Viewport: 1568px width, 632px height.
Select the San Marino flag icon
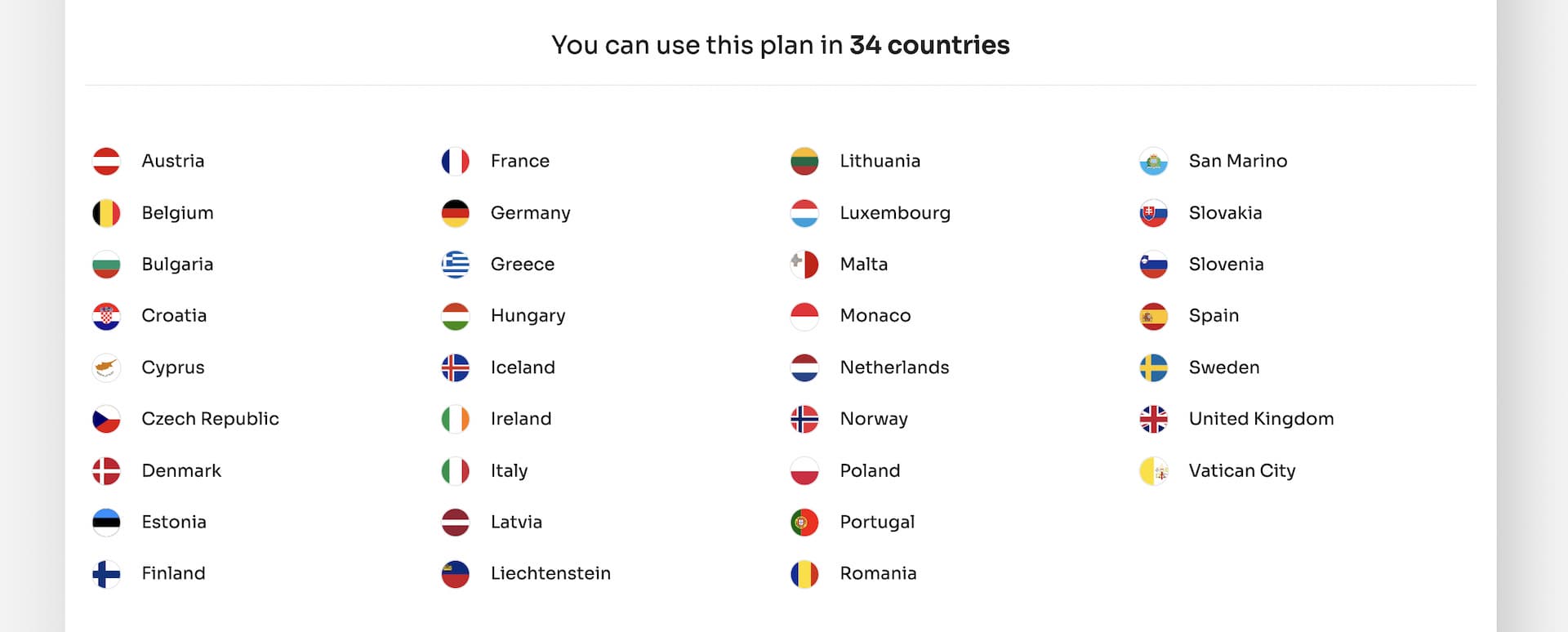(x=1153, y=162)
